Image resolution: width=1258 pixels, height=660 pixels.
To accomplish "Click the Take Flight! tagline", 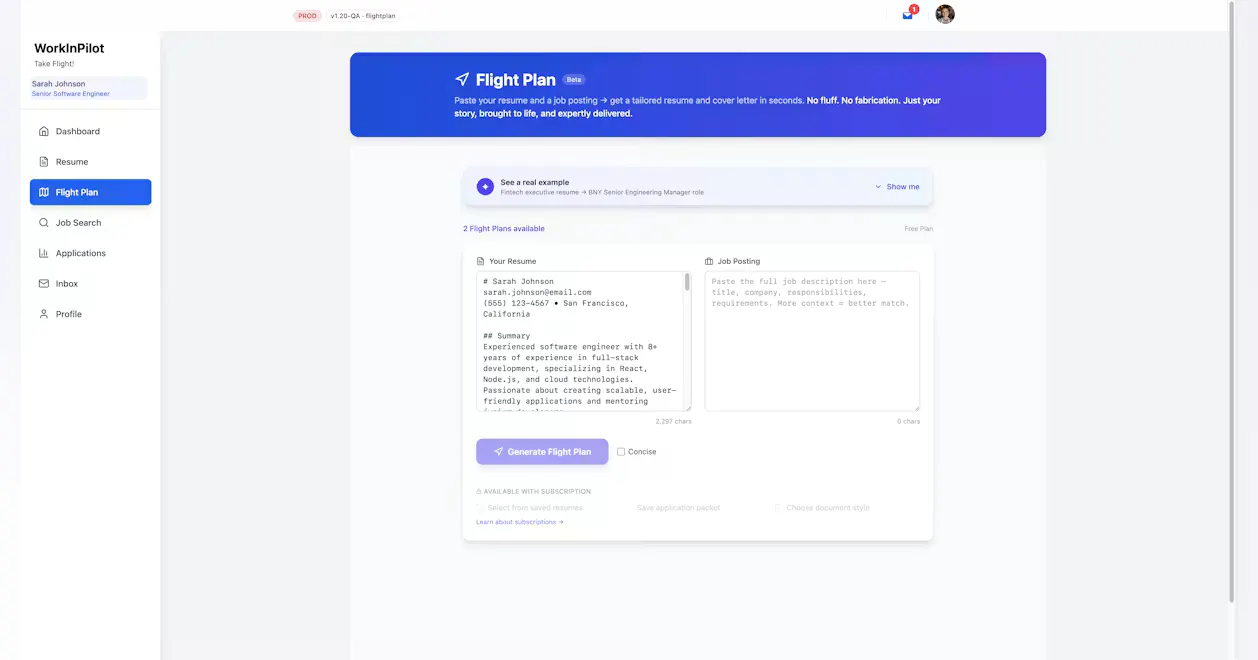I will click(54, 64).
